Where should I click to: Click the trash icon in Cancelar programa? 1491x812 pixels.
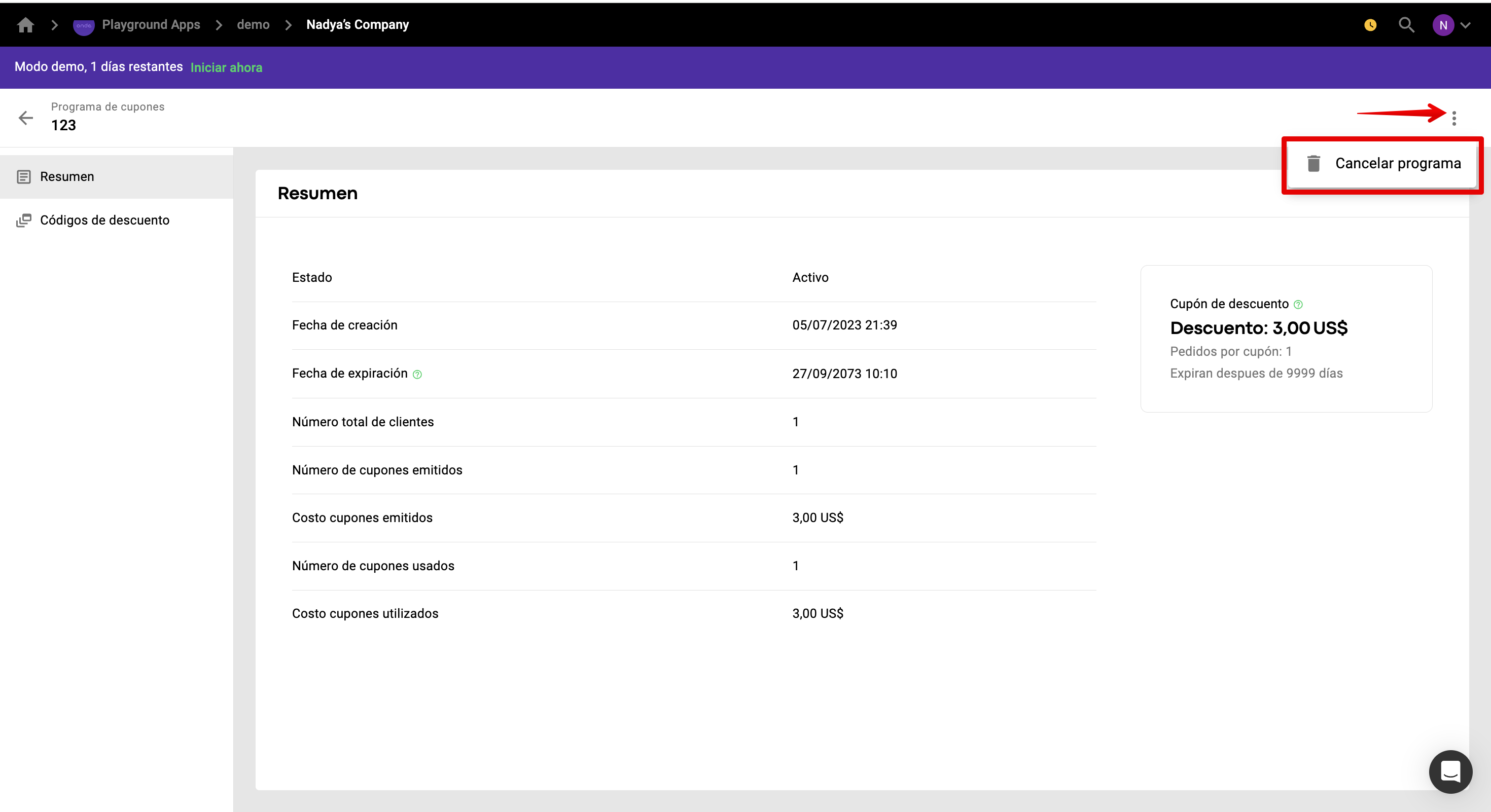[1313, 164]
